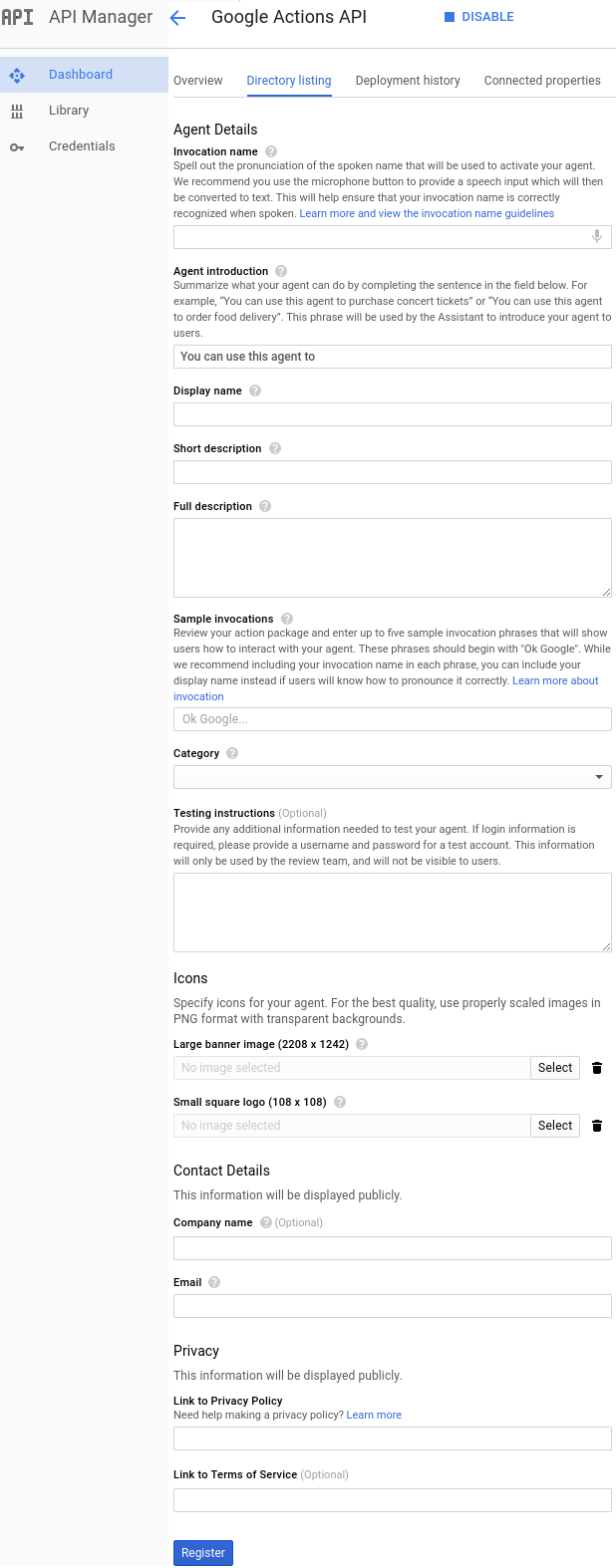Click the Privacy section heading

(x=196, y=1351)
